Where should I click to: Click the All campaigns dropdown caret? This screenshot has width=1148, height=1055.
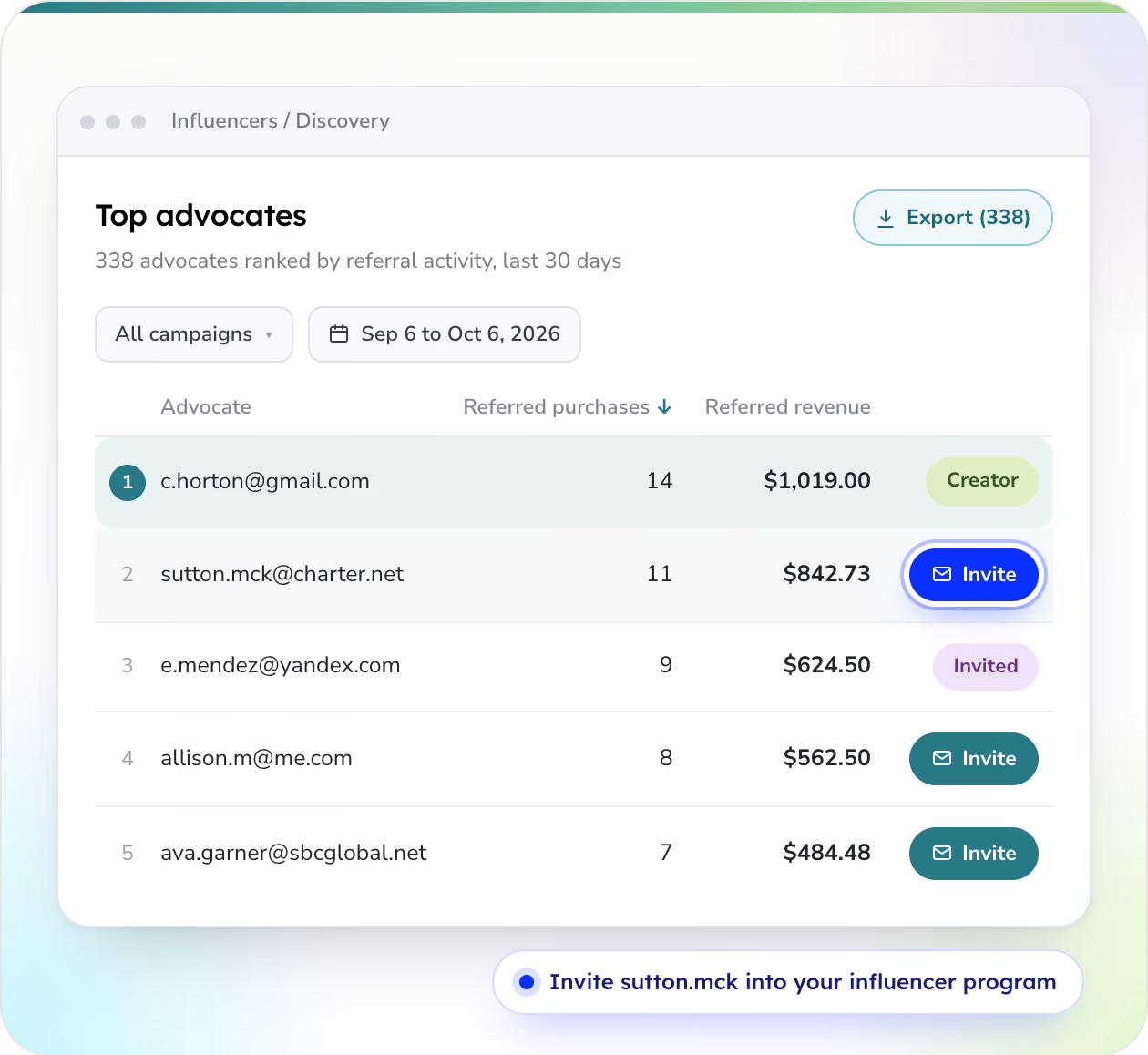click(269, 335)
